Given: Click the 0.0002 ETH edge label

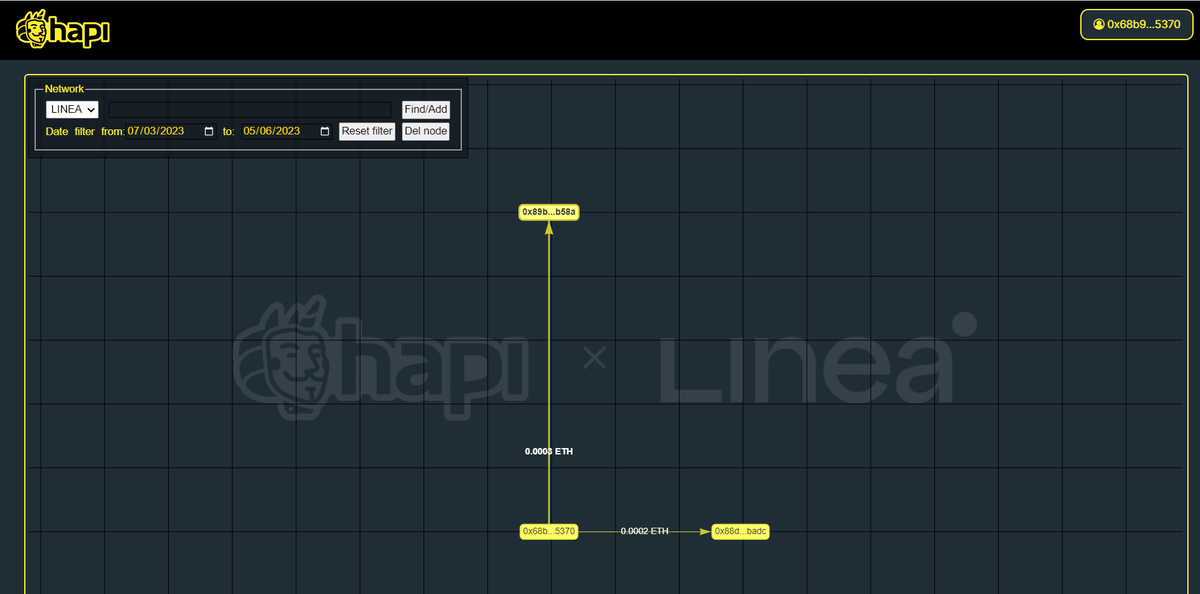Looking at the screenshot, I should point(644,531).
